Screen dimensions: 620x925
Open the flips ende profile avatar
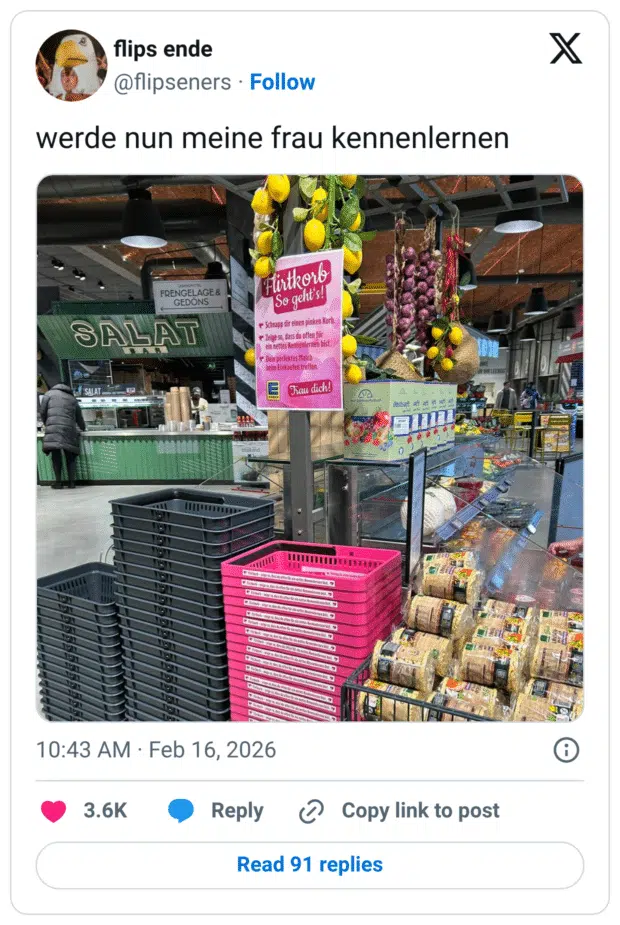click(x=71, y=65)
